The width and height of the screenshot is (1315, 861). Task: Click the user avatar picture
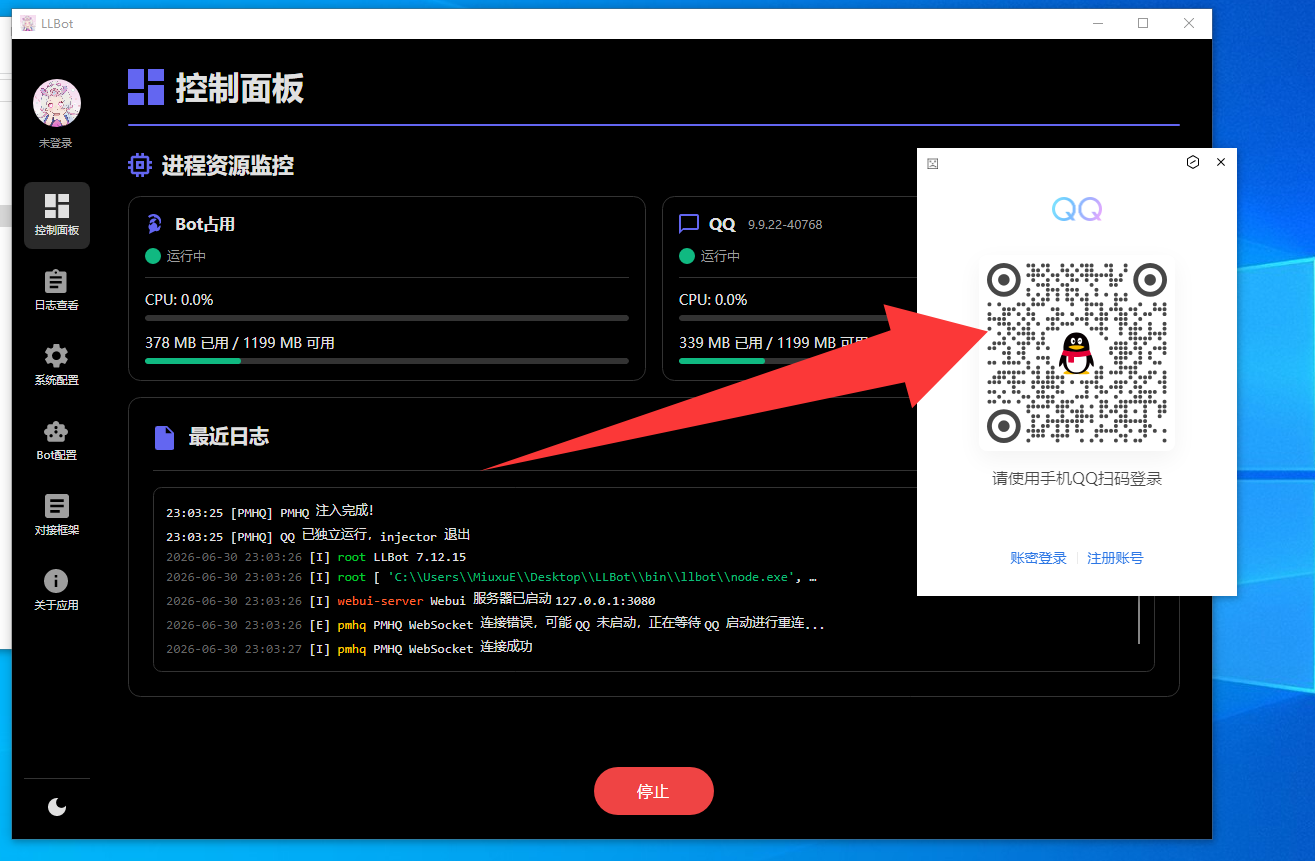pyautogui.click(x=57, y=102)
